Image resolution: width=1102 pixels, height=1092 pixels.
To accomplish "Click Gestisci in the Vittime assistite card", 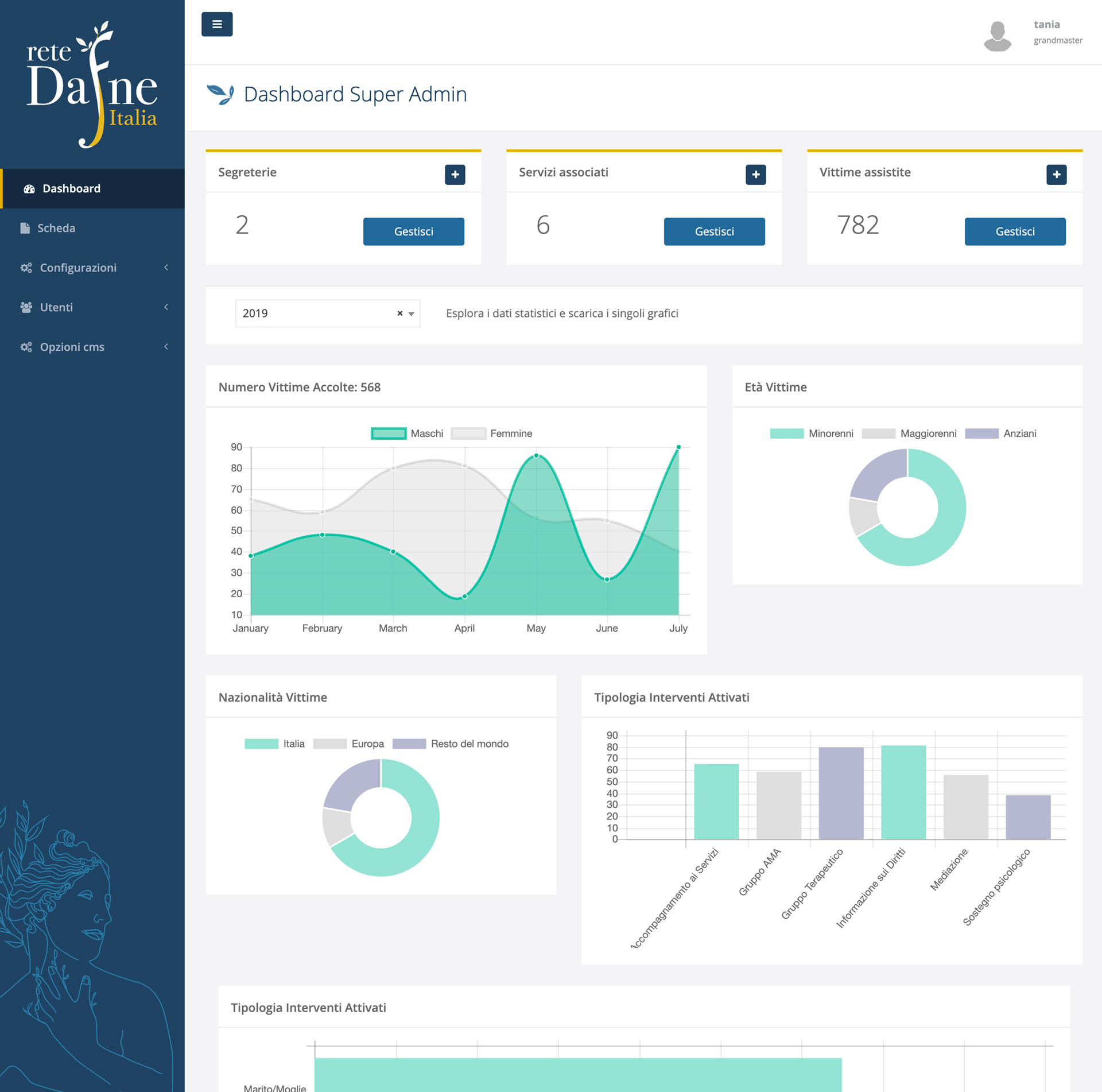I will (x=1015, y=231).
